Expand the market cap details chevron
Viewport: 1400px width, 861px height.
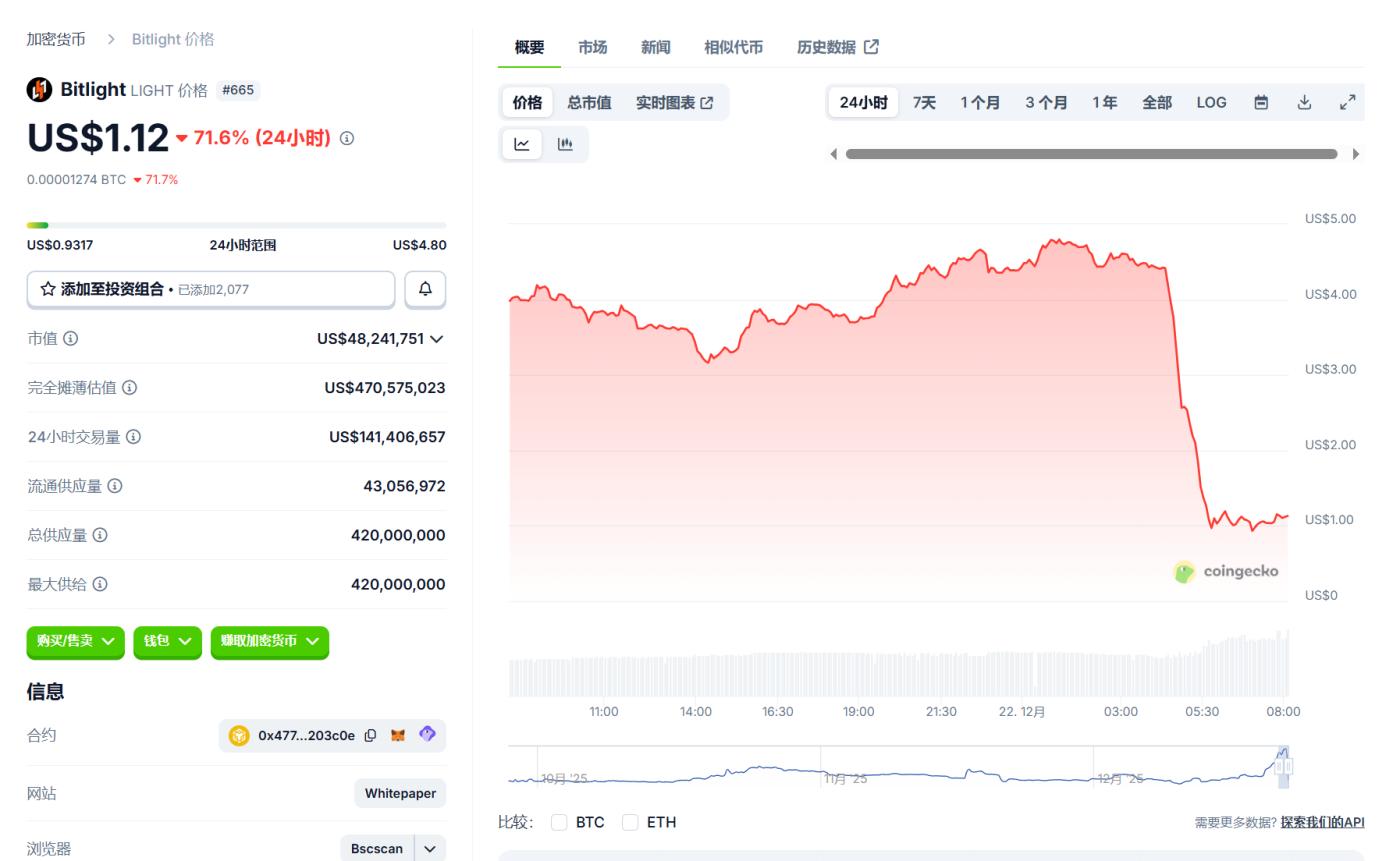436,339
